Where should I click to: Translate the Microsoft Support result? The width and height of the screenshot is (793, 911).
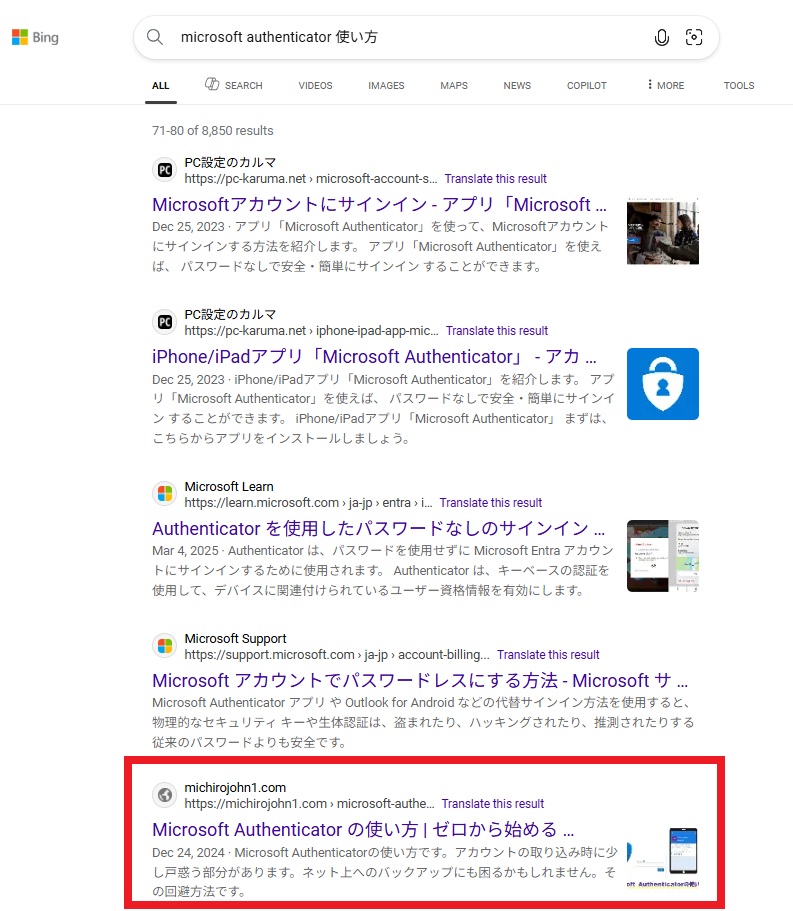pyautogui.click(x=548, y=655)
